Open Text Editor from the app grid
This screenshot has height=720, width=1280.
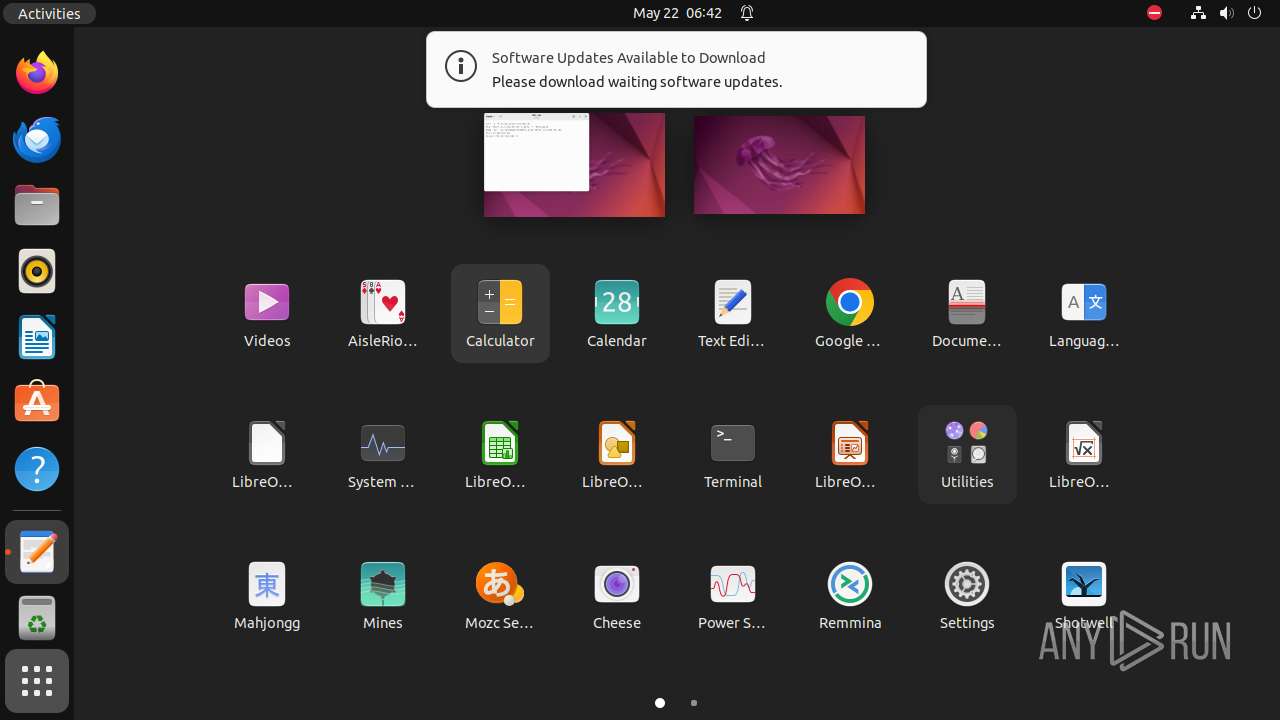tap(733, 313)
